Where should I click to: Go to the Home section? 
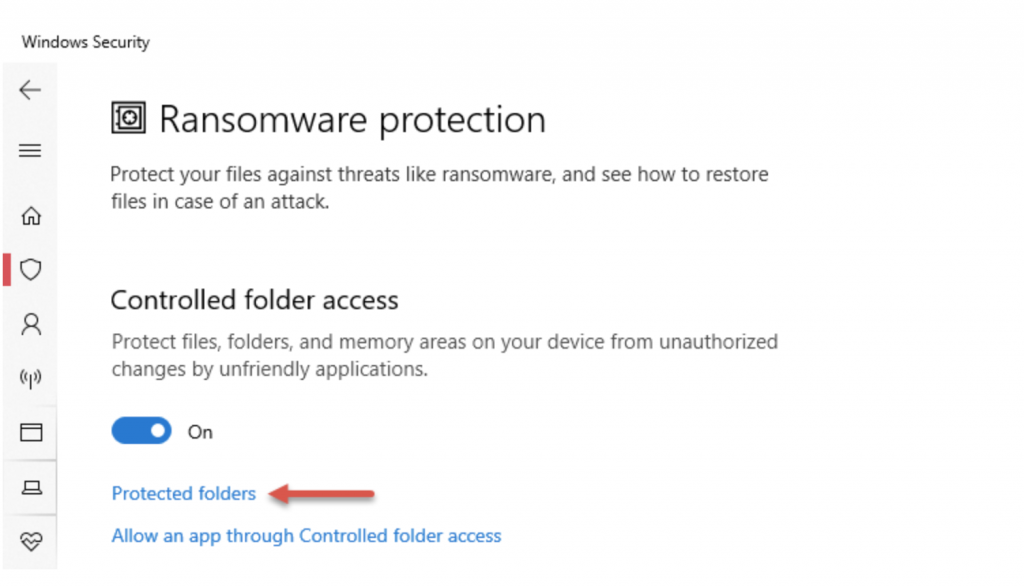31,215
